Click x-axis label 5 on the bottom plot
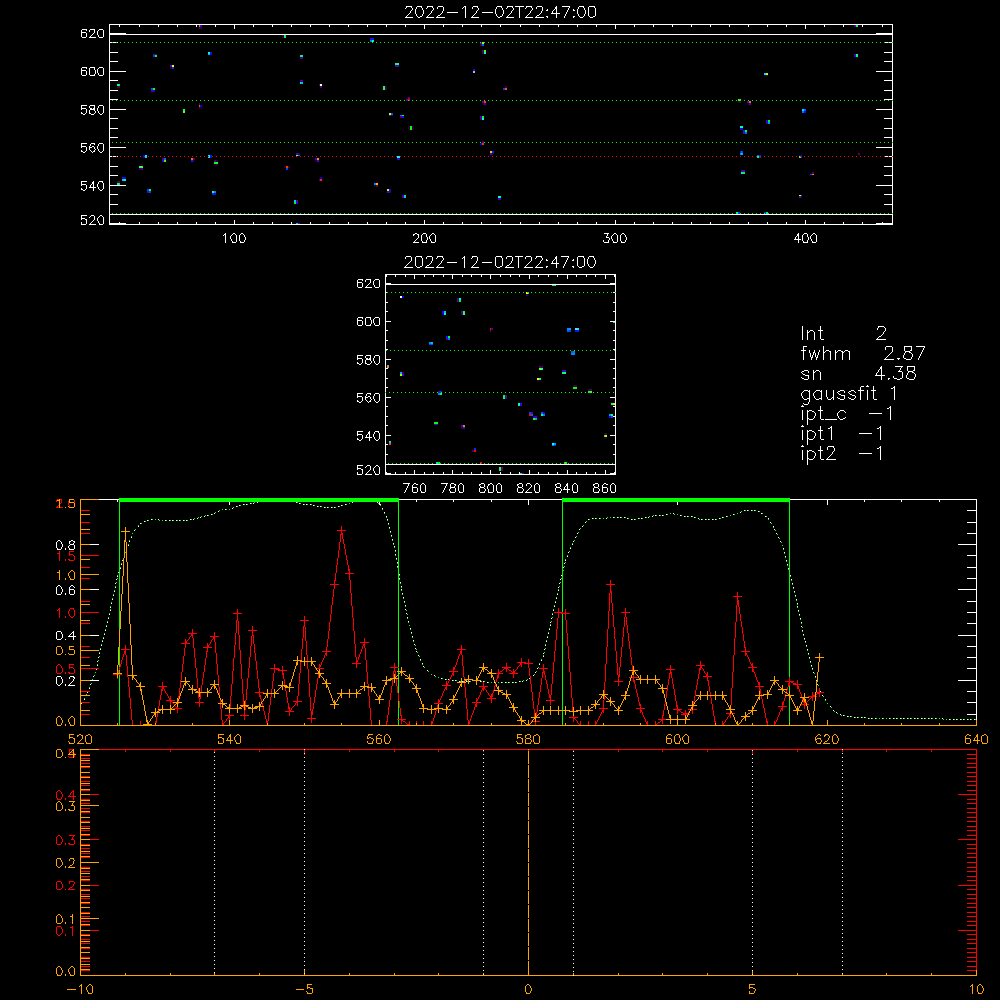Image resolution: width=1000 pixels, height=1000 pixels. click(x=753, y=989)
